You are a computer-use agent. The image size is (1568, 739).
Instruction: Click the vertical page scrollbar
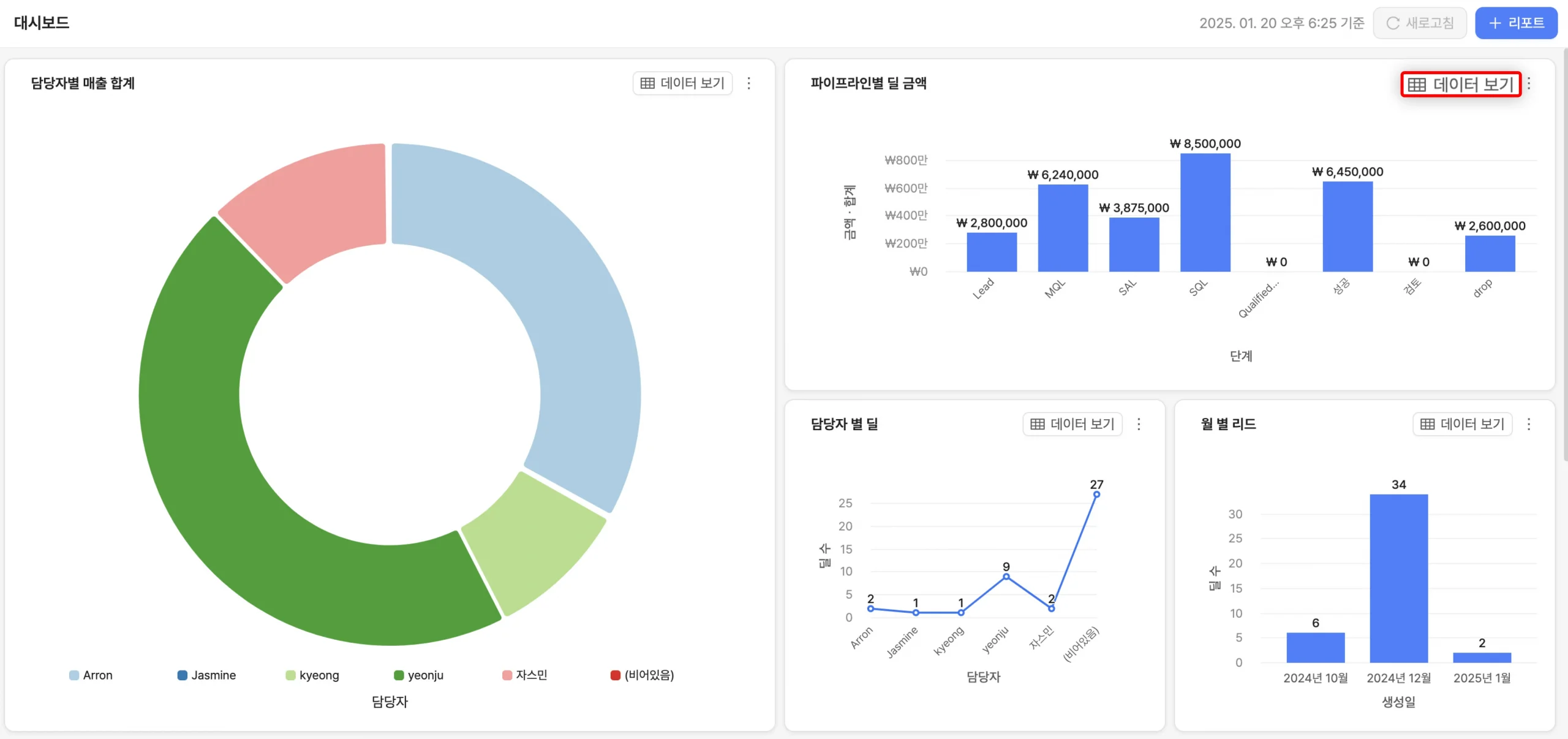pyautogui.click(x=1565, y=254)
